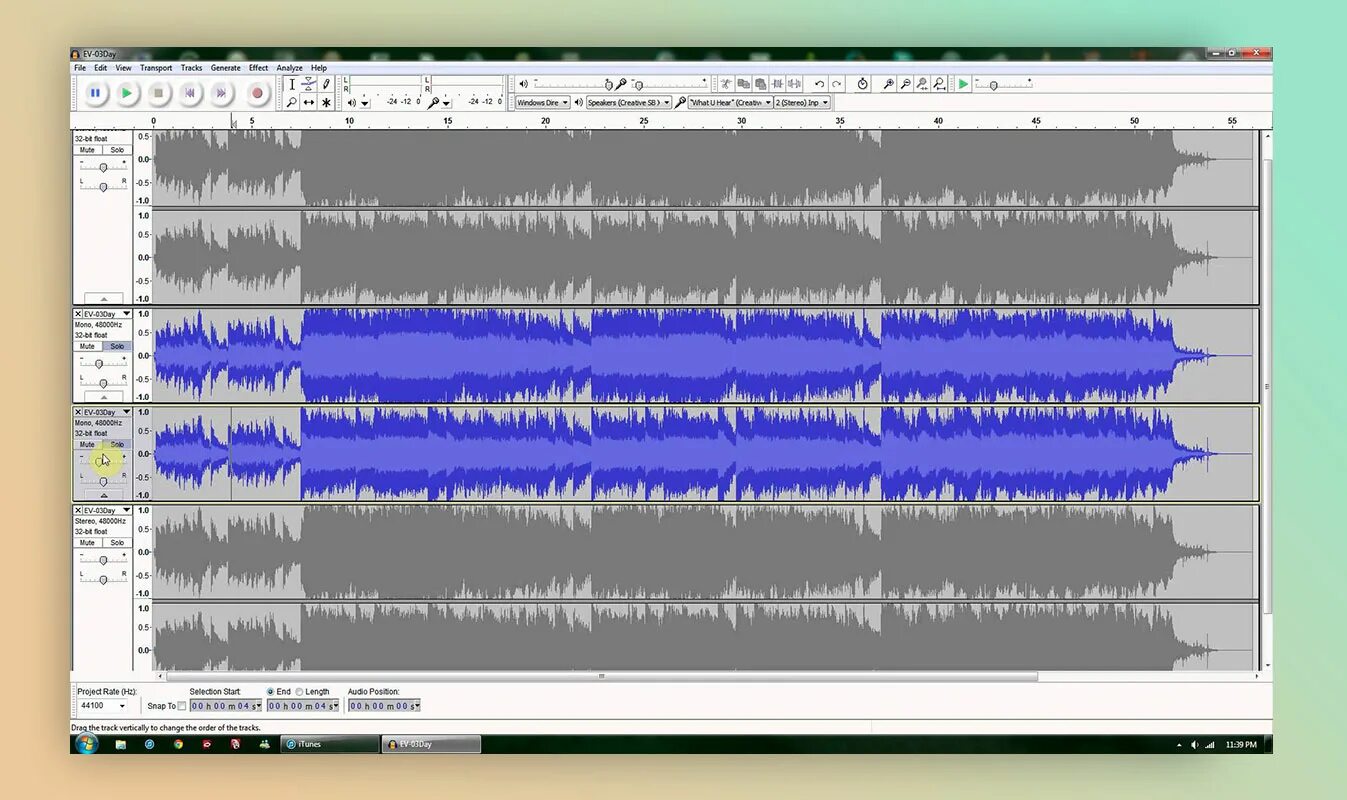Open the File menu
Screen dimensions: 1347x800
pos(80,68)
